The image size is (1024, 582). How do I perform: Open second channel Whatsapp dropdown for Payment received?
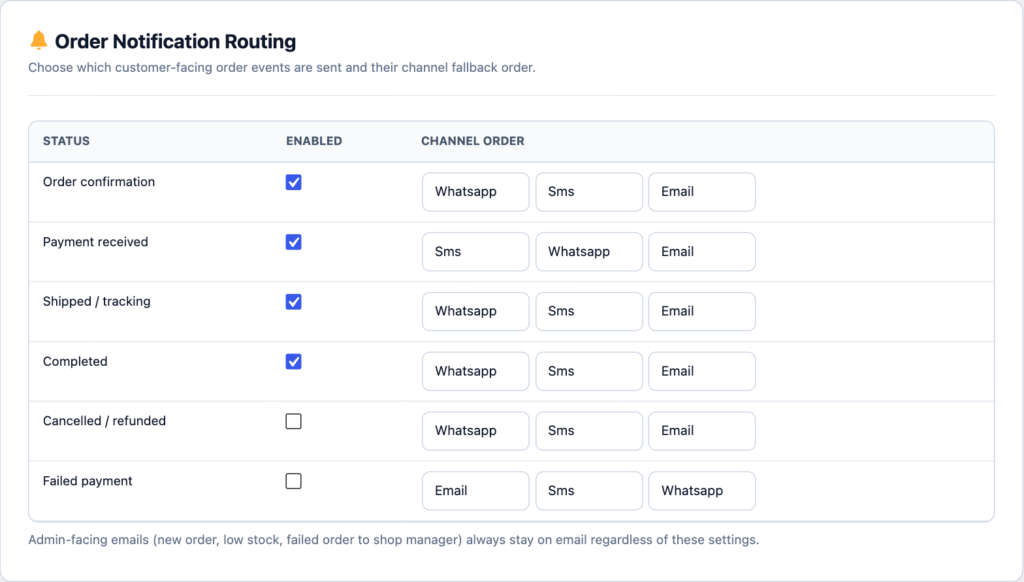tap(589, 251)
